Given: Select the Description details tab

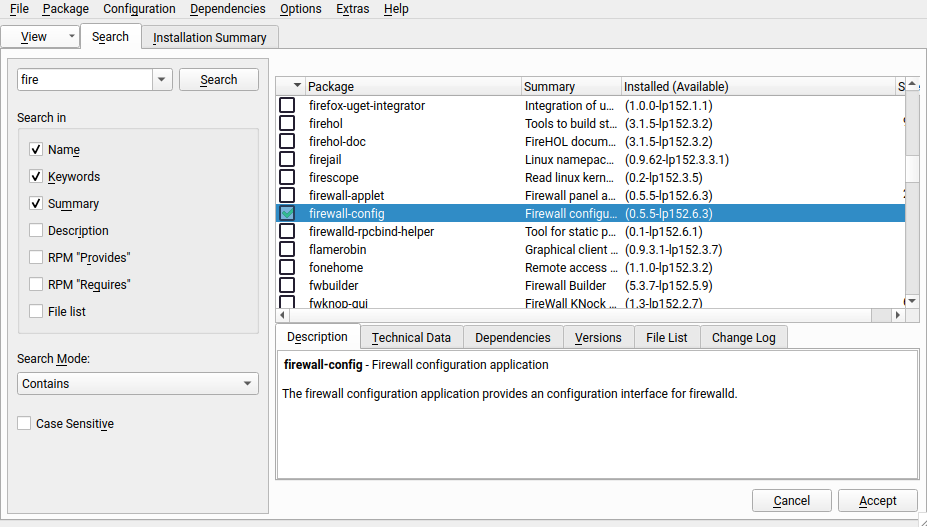Looking at the screenshot, I should coord(317,337).
